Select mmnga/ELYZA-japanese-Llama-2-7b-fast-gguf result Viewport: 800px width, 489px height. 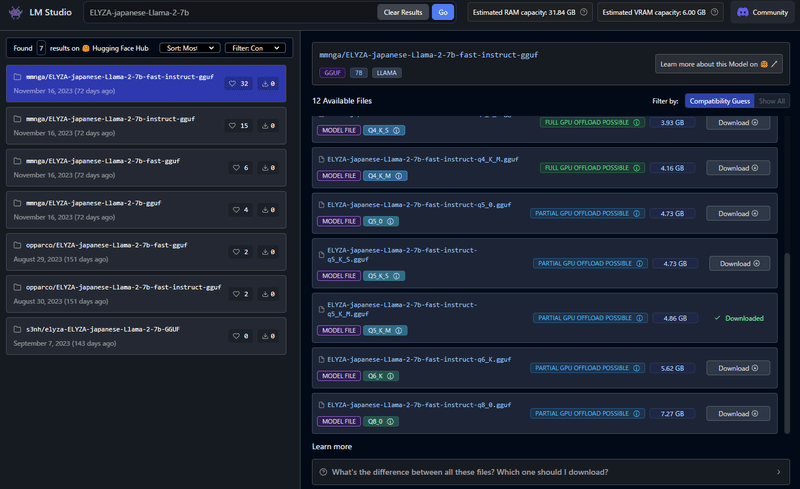tap(146, 168)
